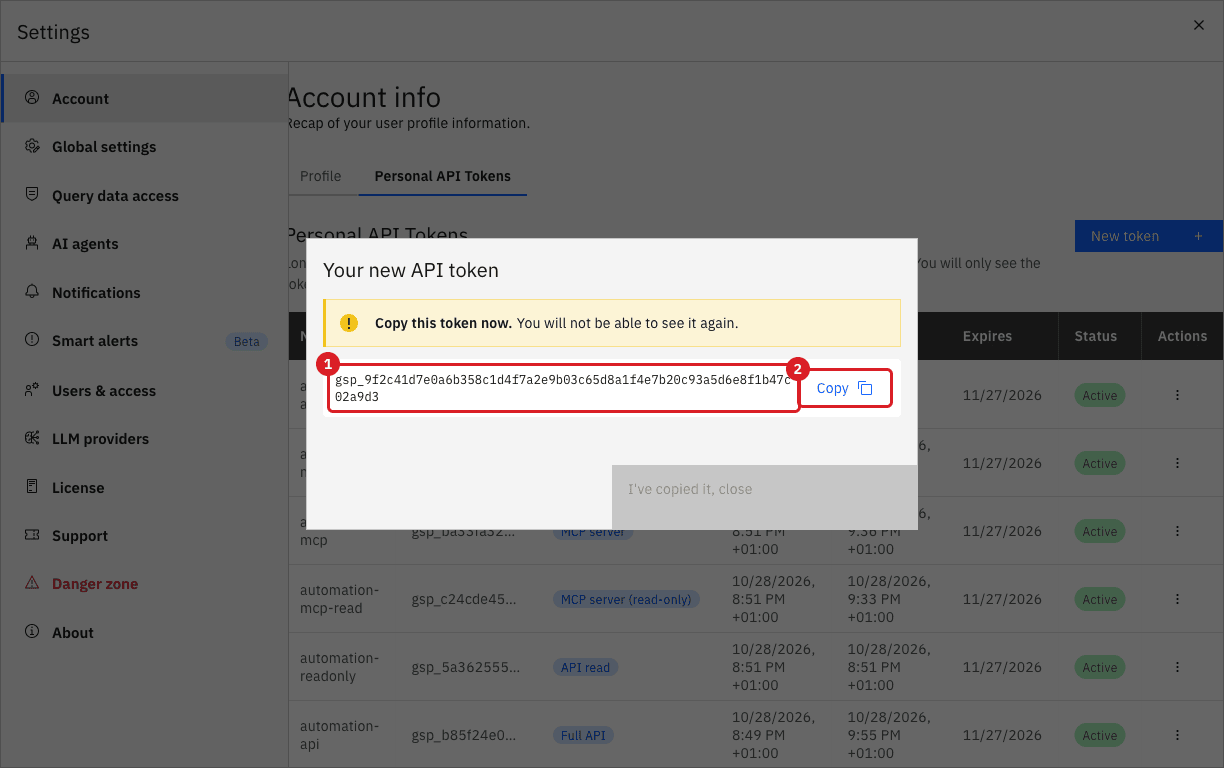1224x768 pixels.
Task: Open Query data access section
Action: click(145, 196)
